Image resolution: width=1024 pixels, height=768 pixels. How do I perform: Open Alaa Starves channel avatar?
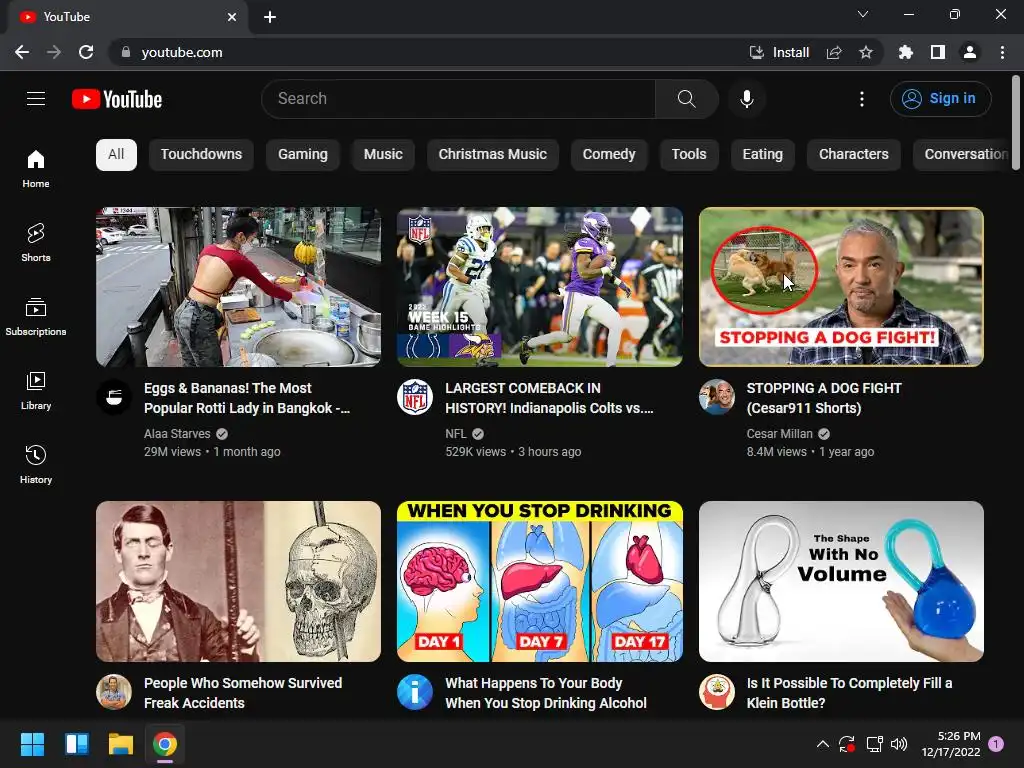click(x=114, y=396)
